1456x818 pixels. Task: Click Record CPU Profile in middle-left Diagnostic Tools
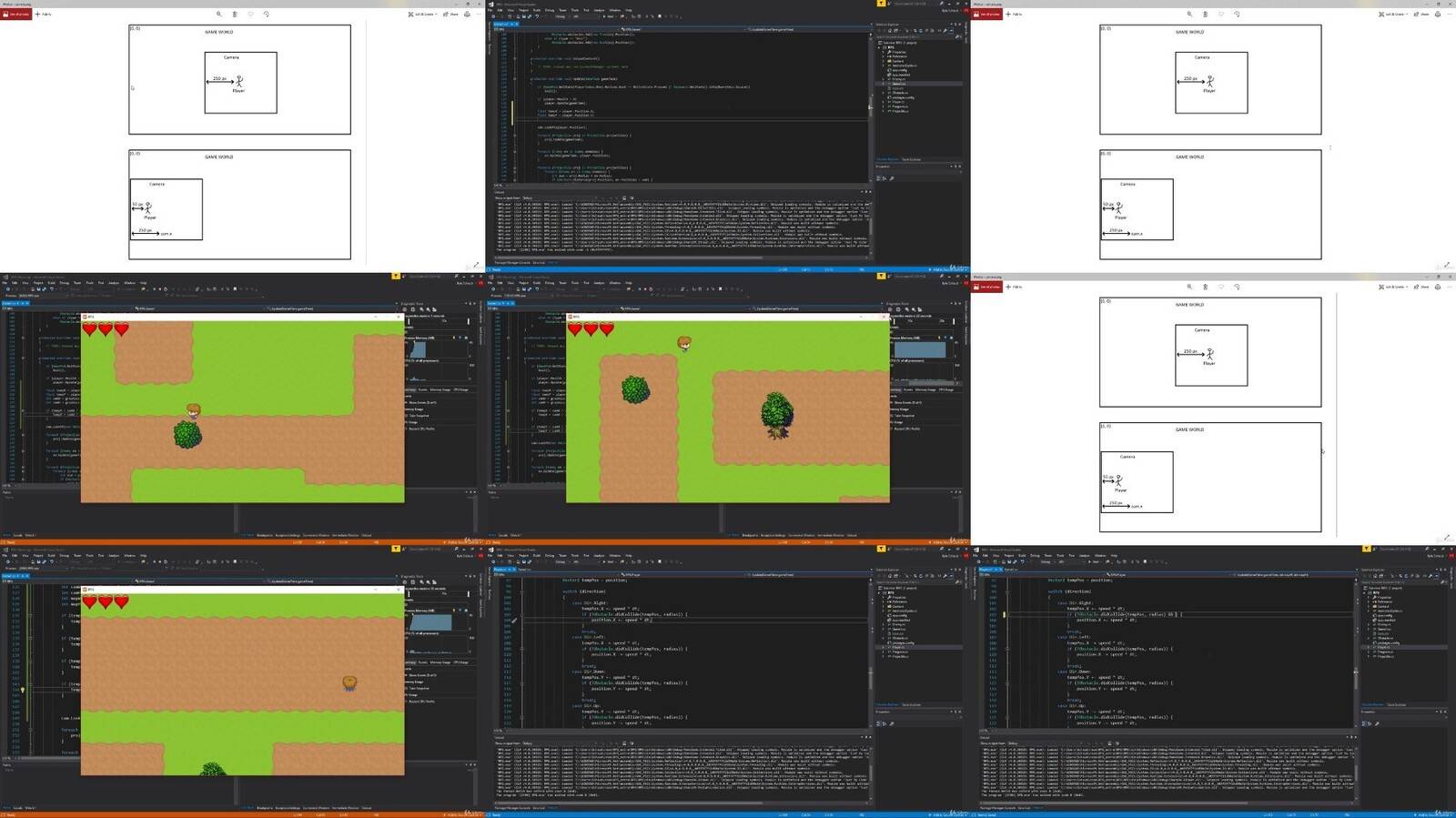[x=422, y=428]
